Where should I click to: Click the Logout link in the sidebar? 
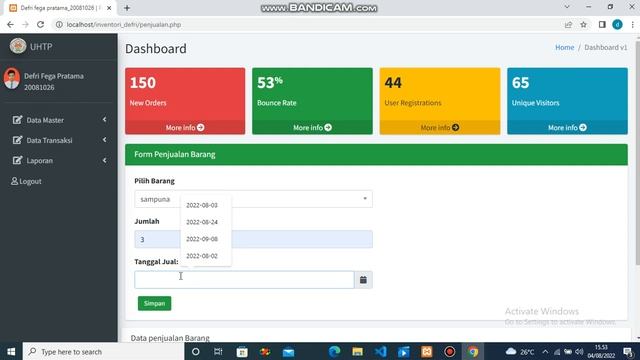click(27, 181)
